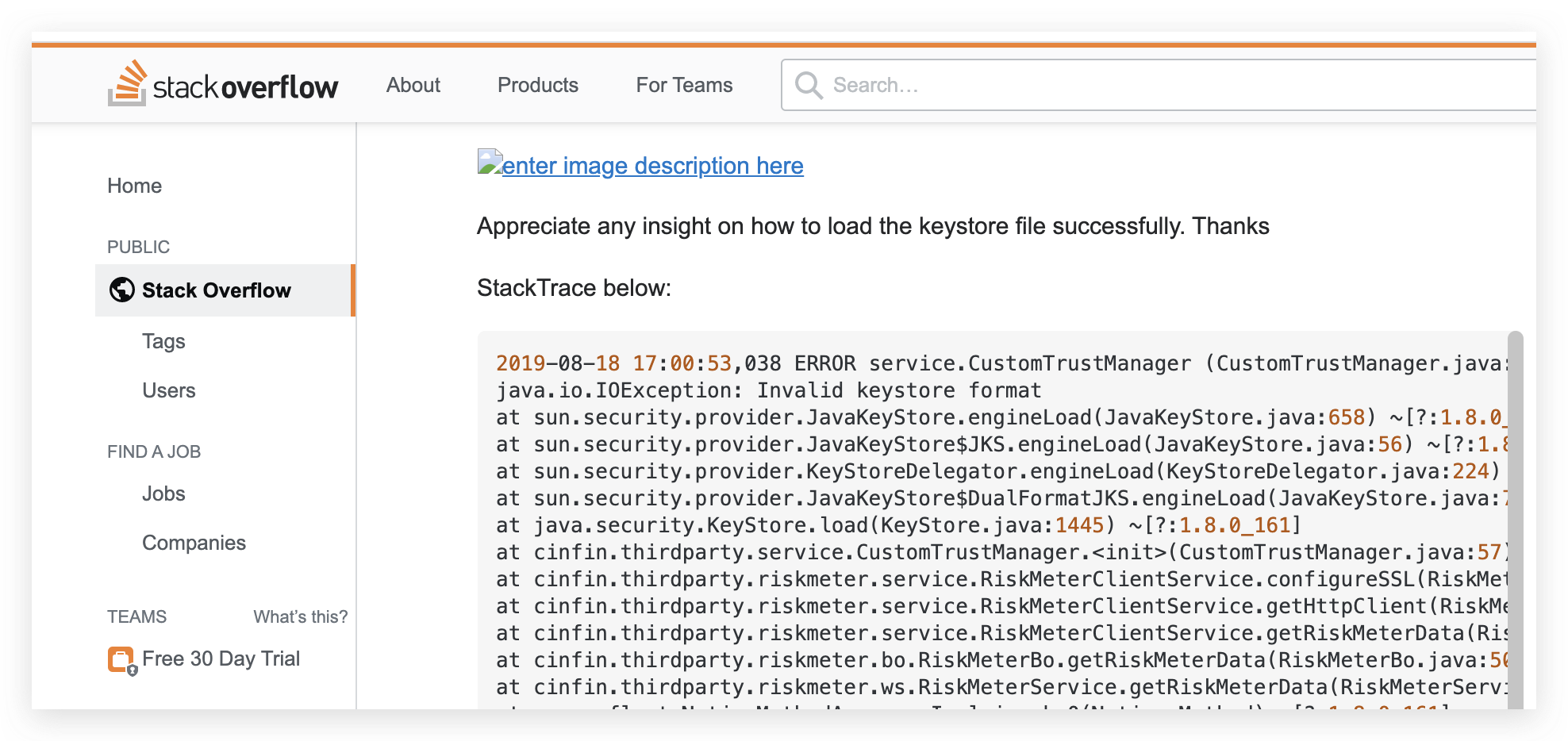Focus the Search input field

(1159, 85)
